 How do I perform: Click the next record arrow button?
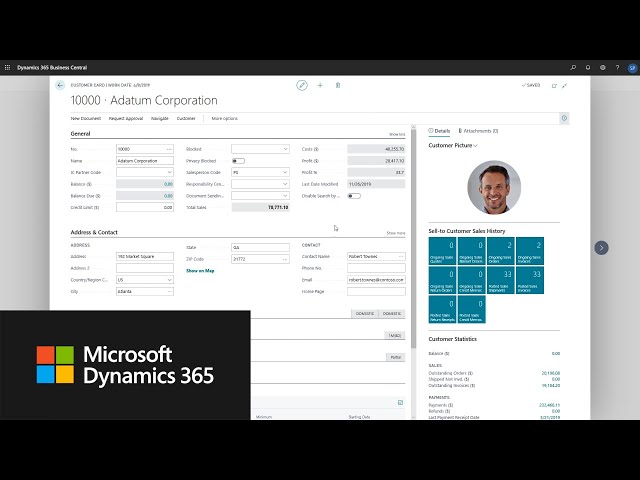[601, 247]
